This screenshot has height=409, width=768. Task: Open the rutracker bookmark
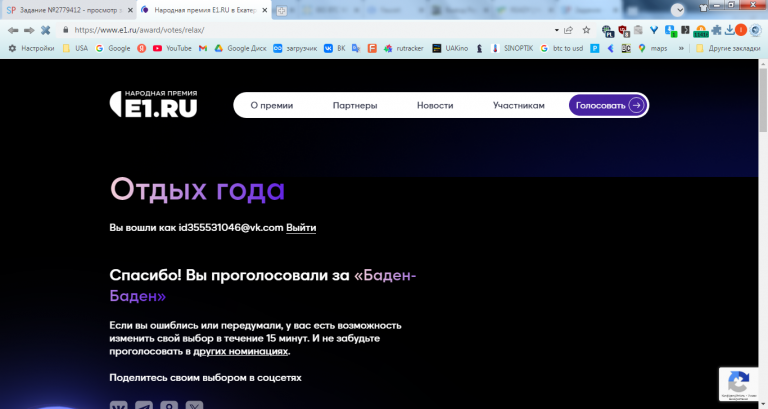tap(404, 48)
